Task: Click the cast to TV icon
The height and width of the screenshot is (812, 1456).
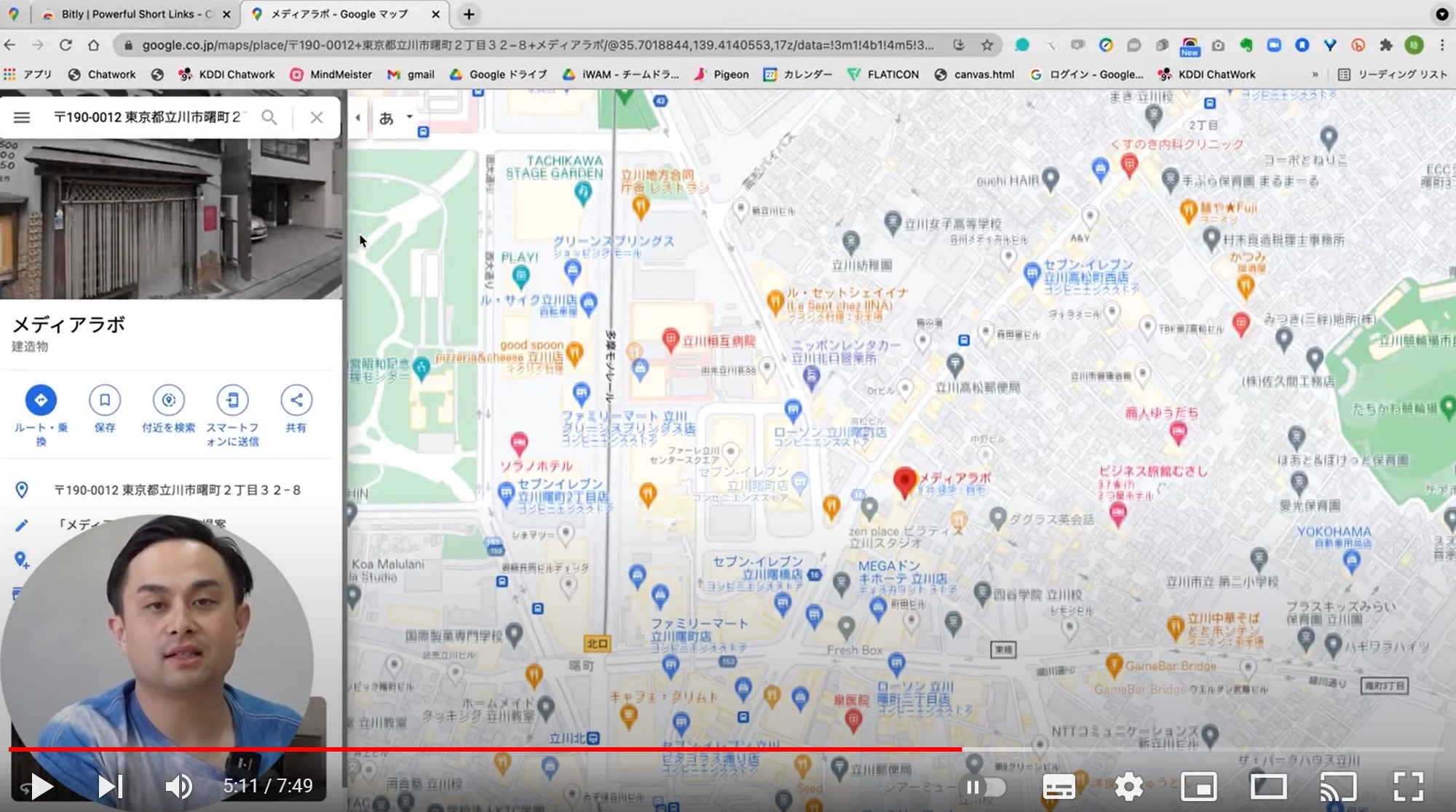Action: pyautogui.click(x=1338, y=787)
